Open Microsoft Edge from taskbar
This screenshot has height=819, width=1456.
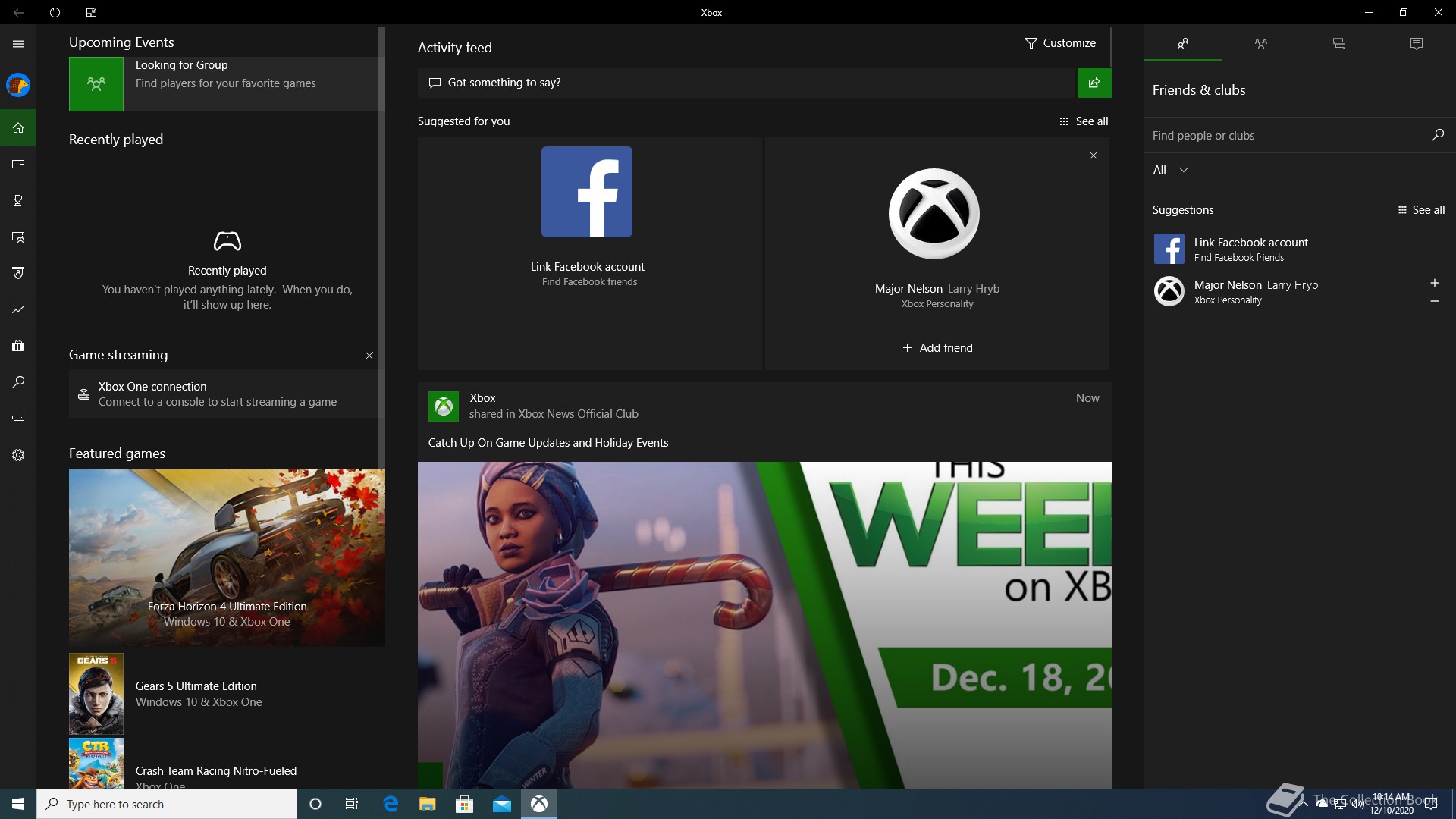pyautogui.click(x=391, y=804)
